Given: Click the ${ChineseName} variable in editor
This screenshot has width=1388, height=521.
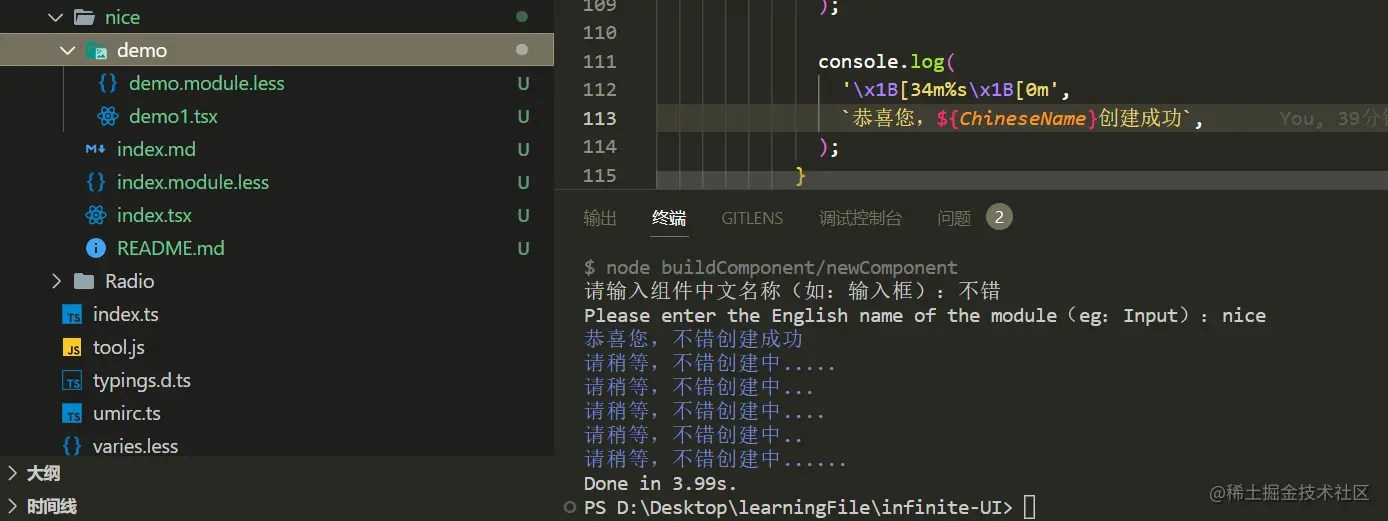Looking at the screenshot, I should point(1017,118).
